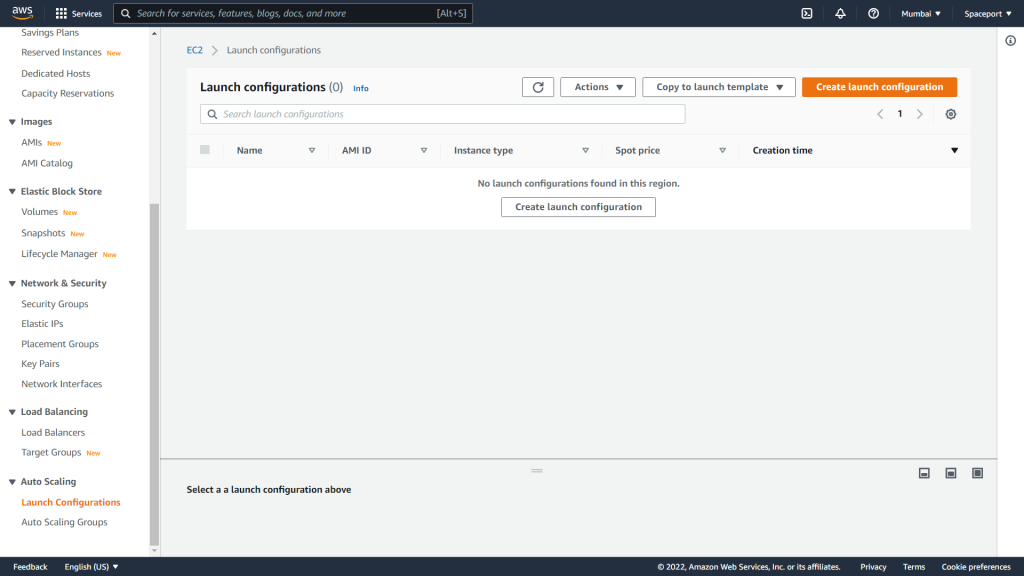Open the info panel icon on right edge
This screenshot has height=576, width=1024.
click(x=1010, y=40)
